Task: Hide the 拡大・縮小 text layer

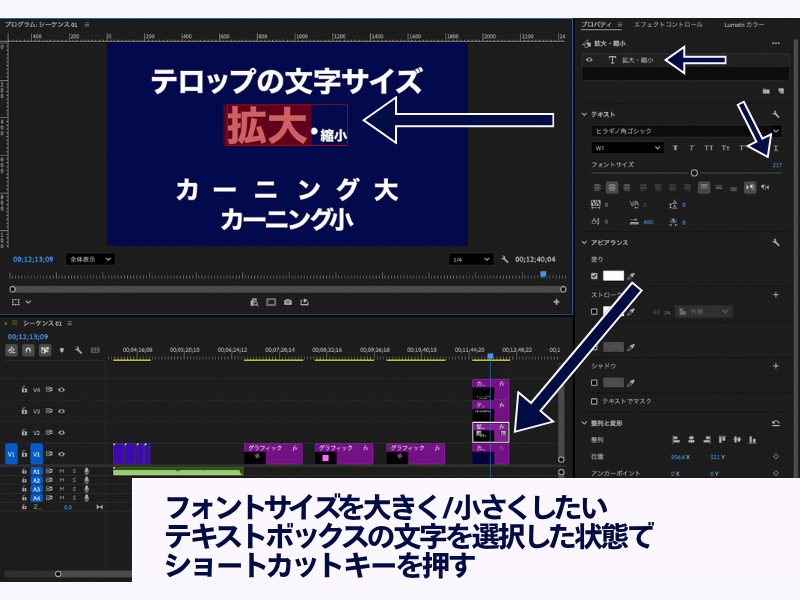Action: pos(589,60)
